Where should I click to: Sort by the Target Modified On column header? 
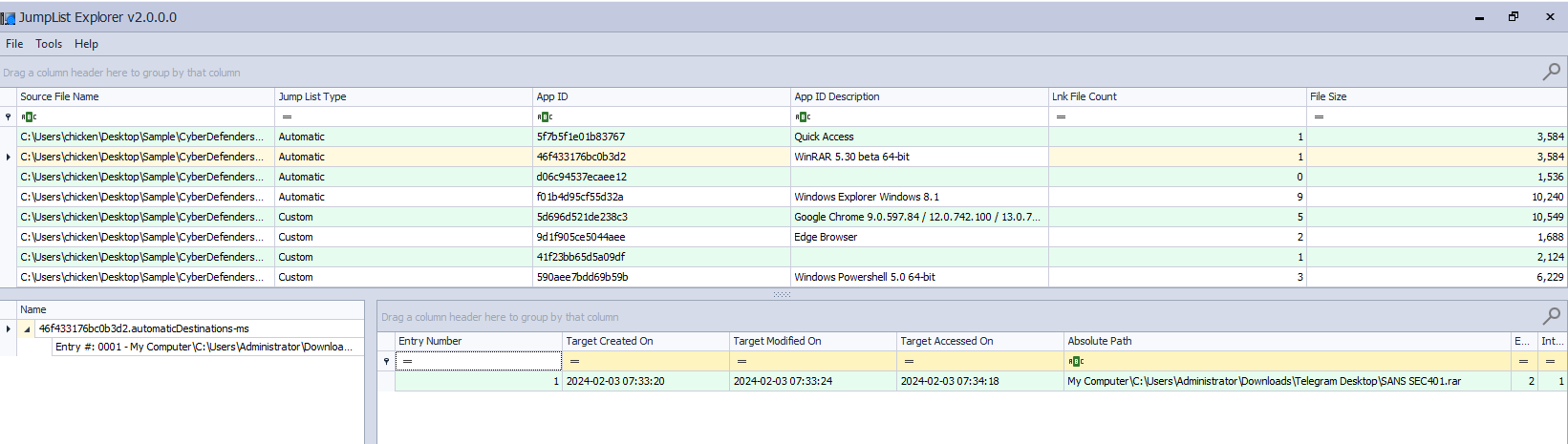812,341
